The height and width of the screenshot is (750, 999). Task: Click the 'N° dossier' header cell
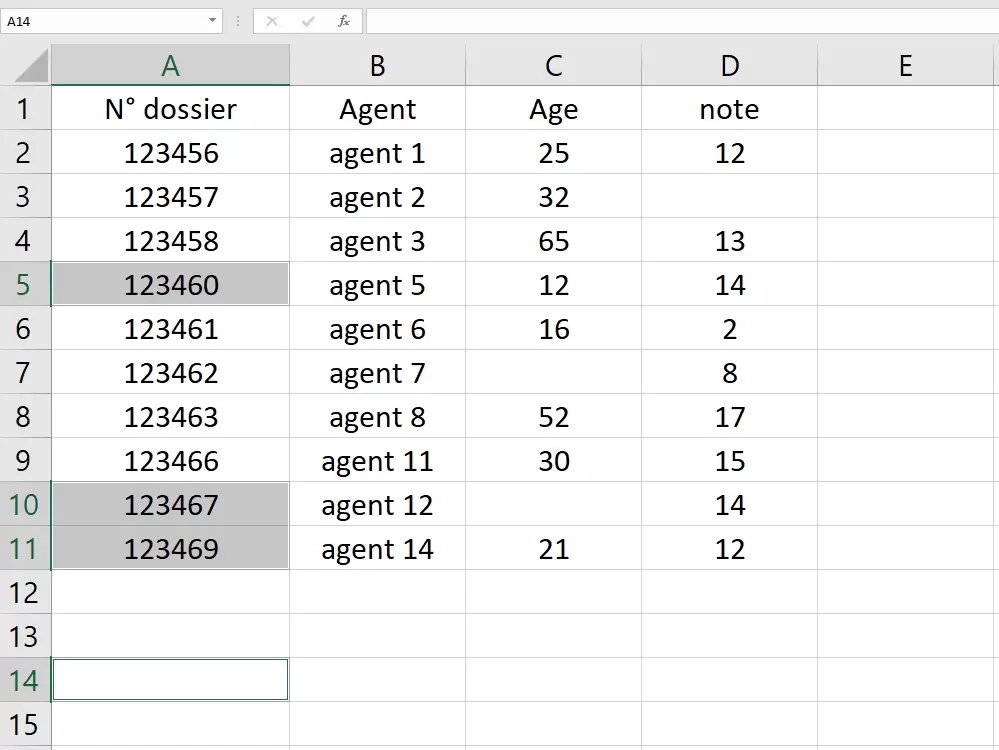(170, 108)
